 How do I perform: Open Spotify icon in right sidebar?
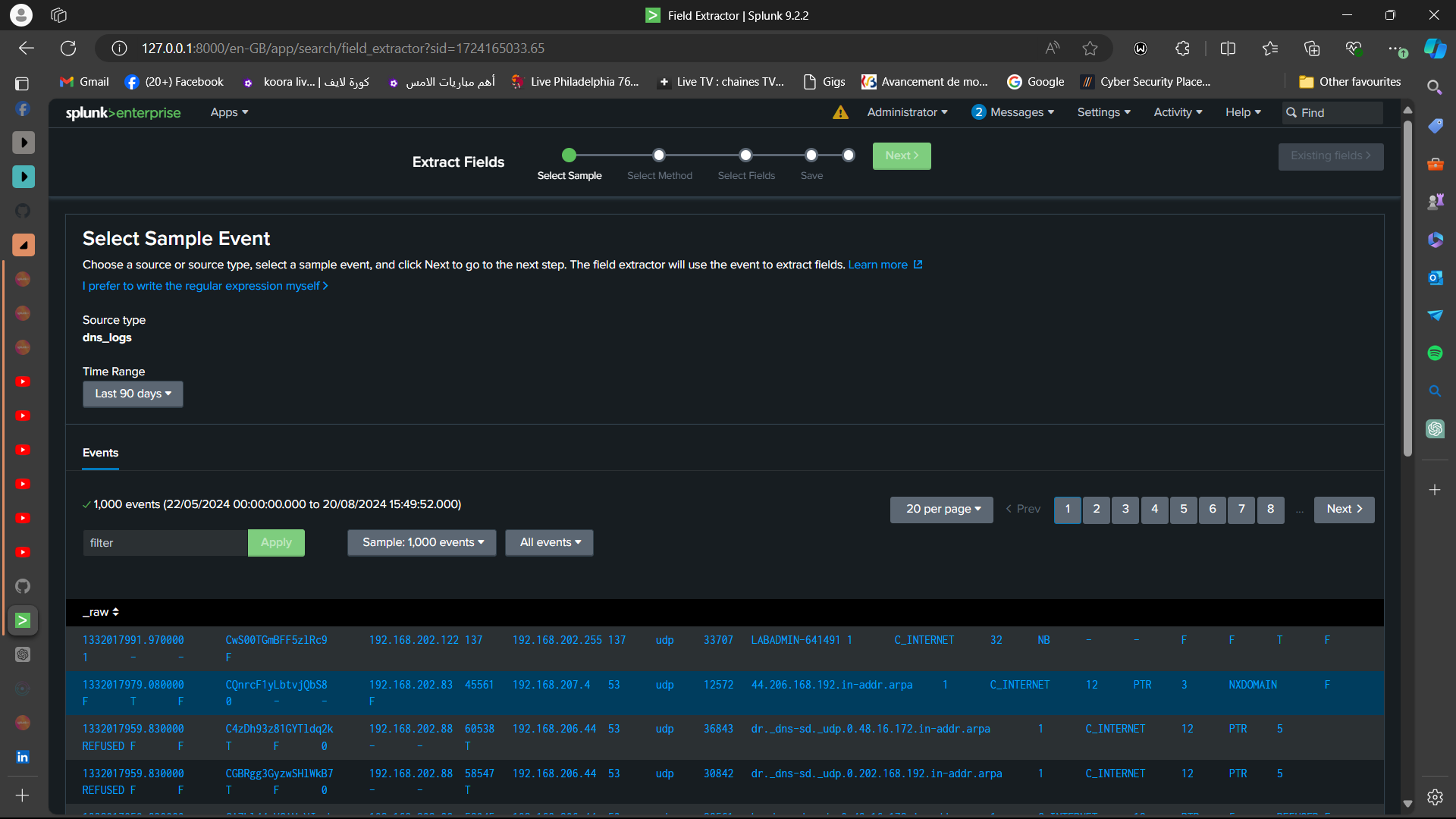point(1435,353)
